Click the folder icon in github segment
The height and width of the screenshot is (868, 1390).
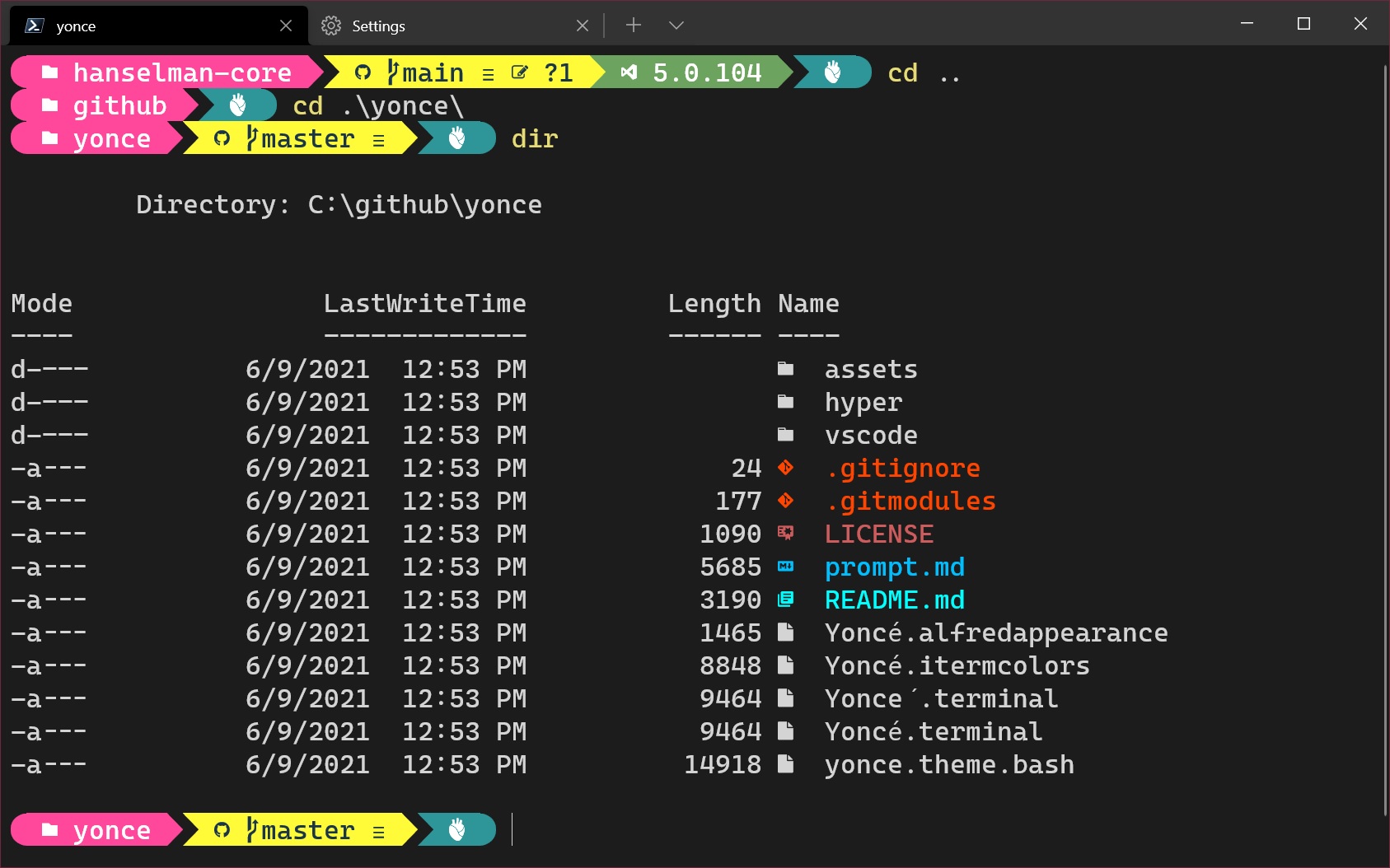pos(49,105)
